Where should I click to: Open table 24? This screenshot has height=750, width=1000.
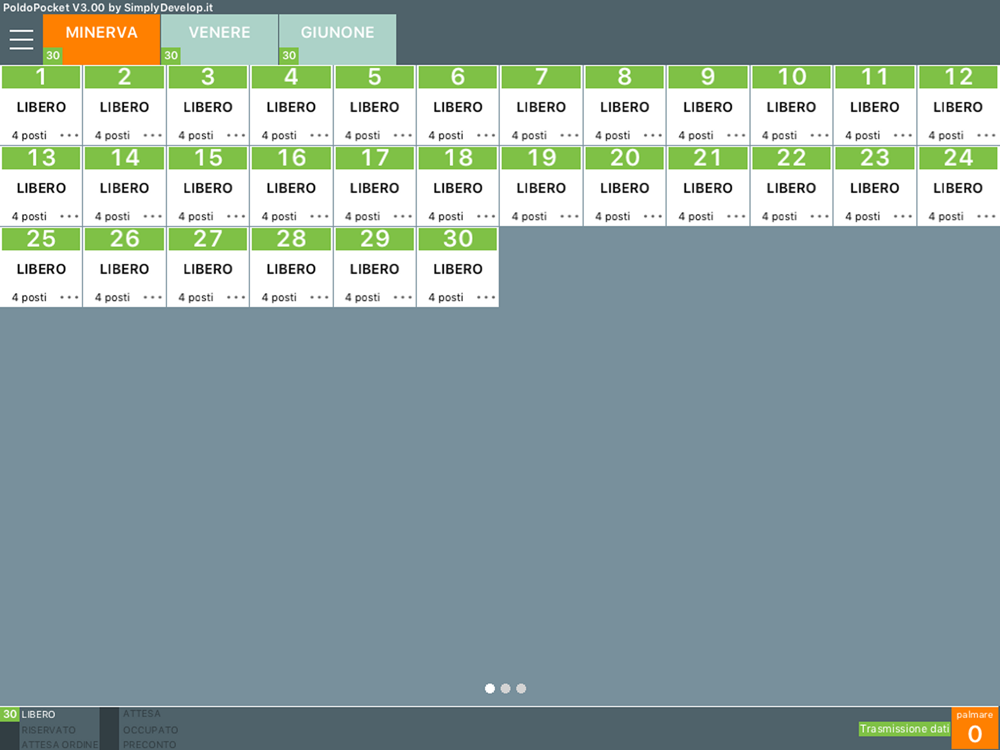point(958,186)
